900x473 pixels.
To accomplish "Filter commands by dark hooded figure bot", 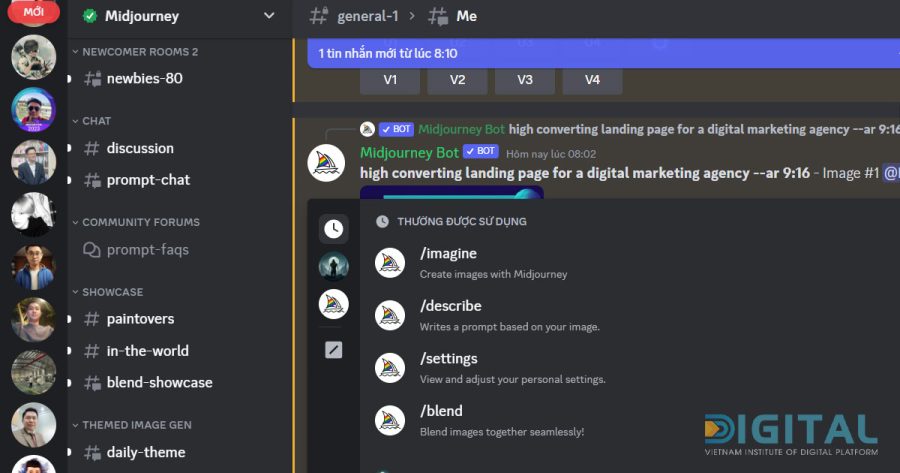I will pos(333,266).
